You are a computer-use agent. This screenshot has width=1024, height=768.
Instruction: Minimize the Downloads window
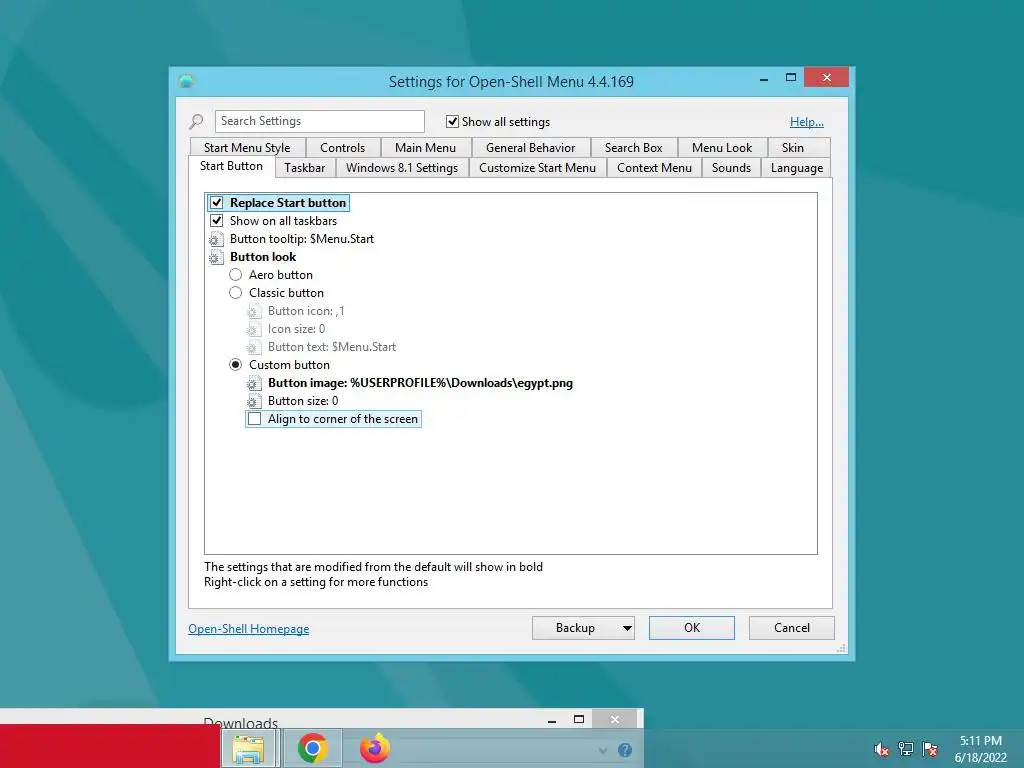pyautogui.click(x=552, y=720)
